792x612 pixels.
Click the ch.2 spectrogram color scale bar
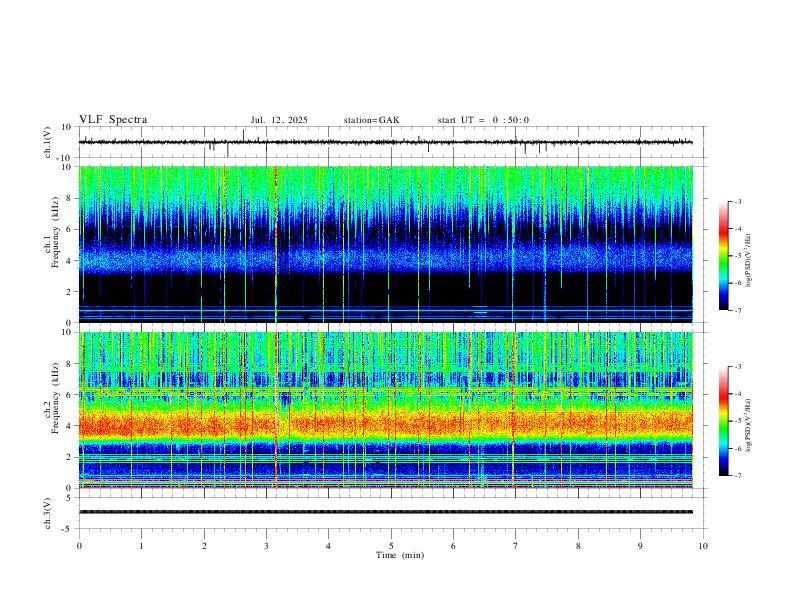(x=723, y=421)
